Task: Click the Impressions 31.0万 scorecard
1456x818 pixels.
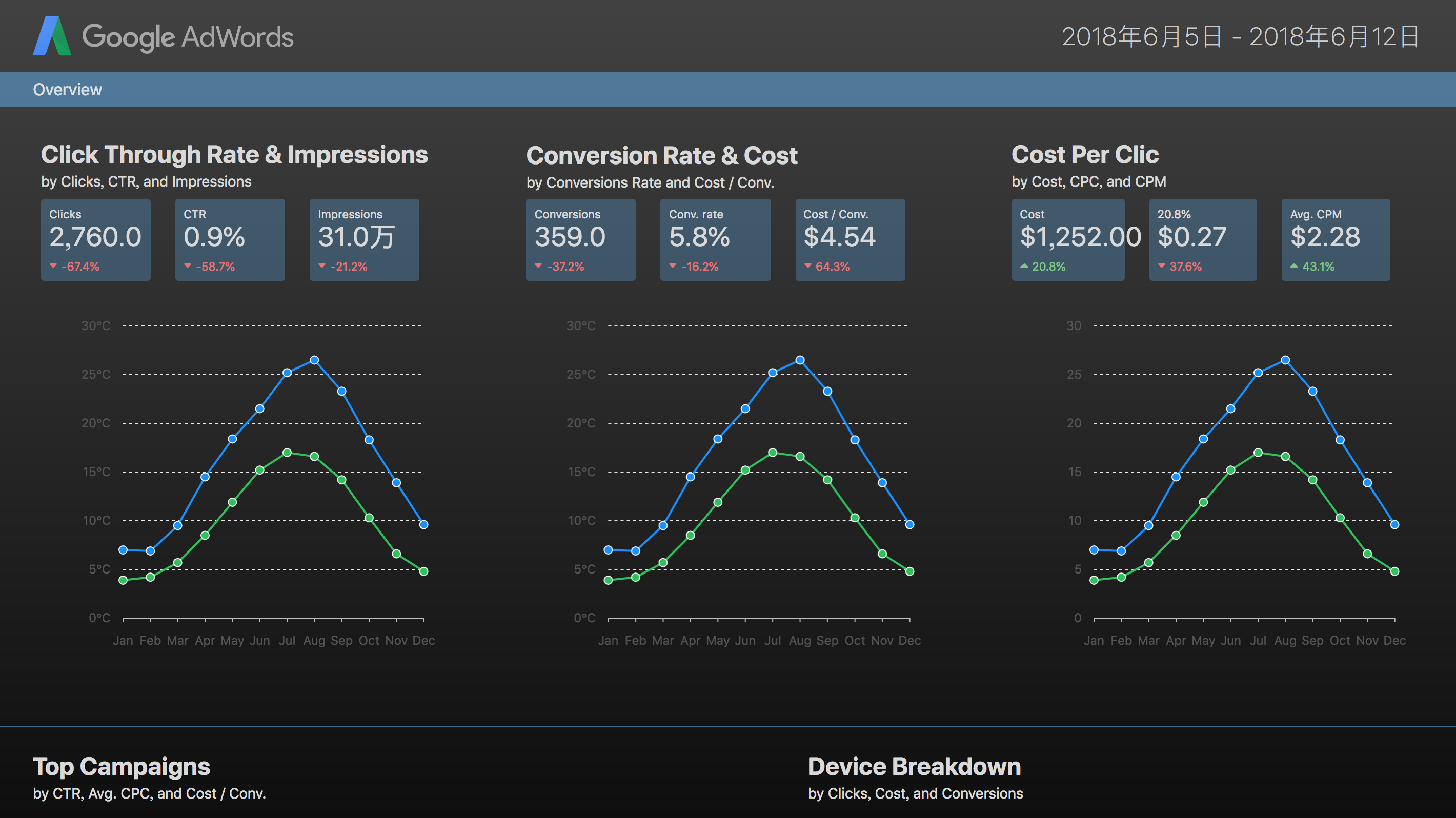Action: point(364,239)
